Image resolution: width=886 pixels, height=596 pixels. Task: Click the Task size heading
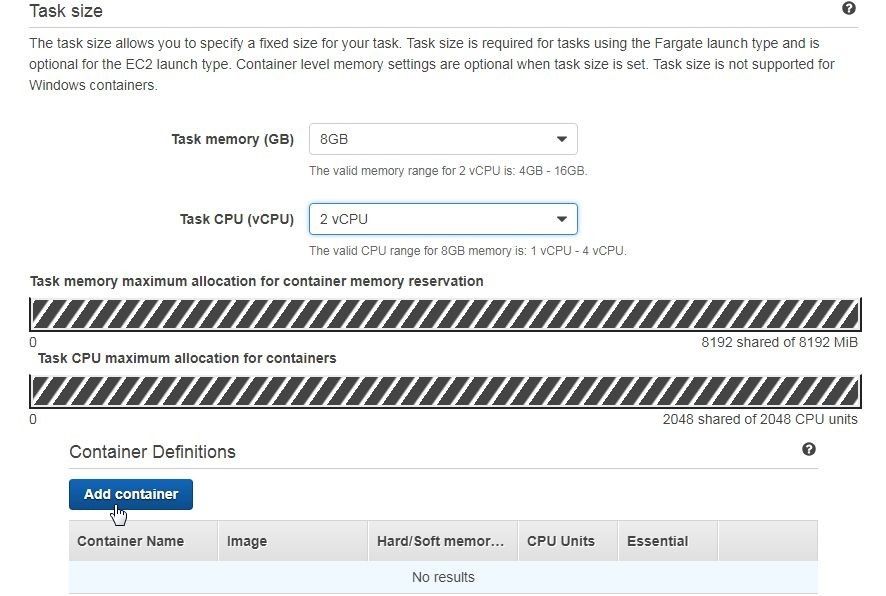[66, 11]
